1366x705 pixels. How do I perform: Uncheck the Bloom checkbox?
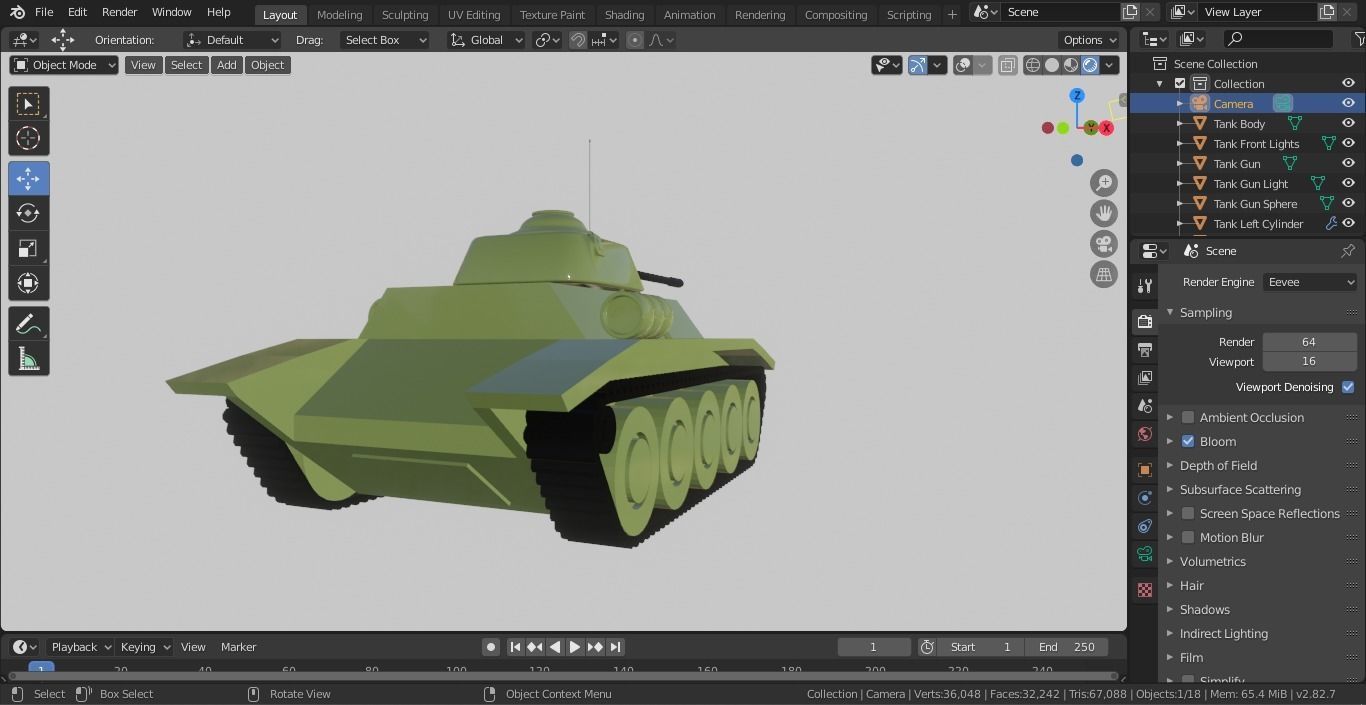pos(1188,441)
